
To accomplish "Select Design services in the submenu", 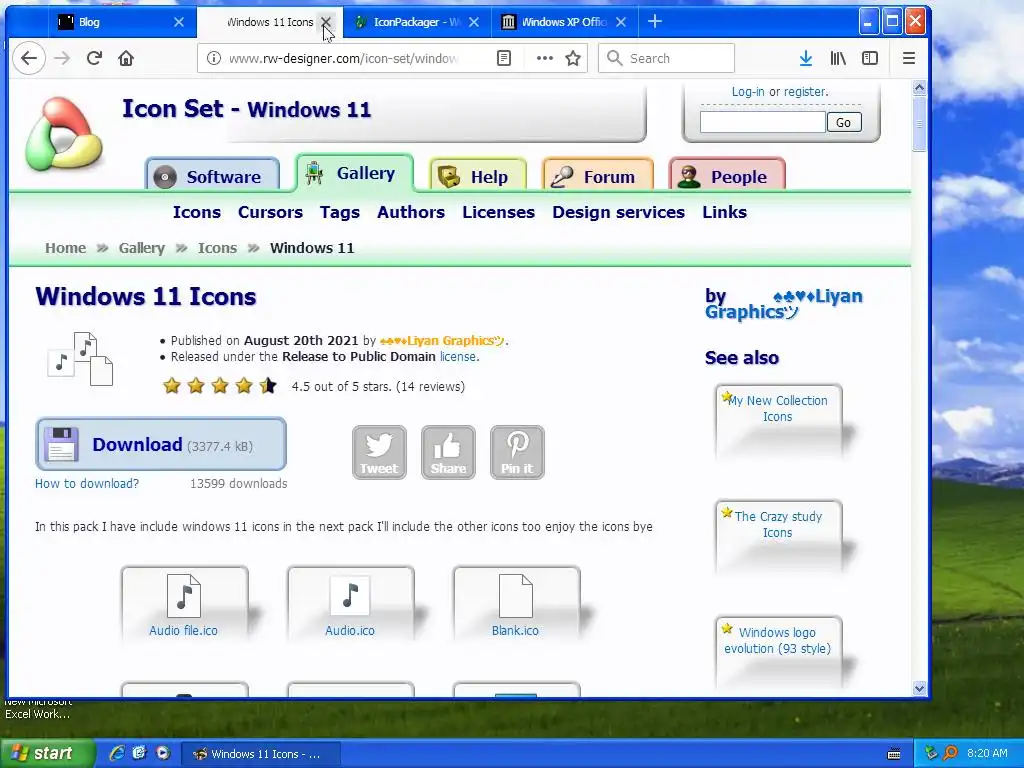I will coord(618,212).
